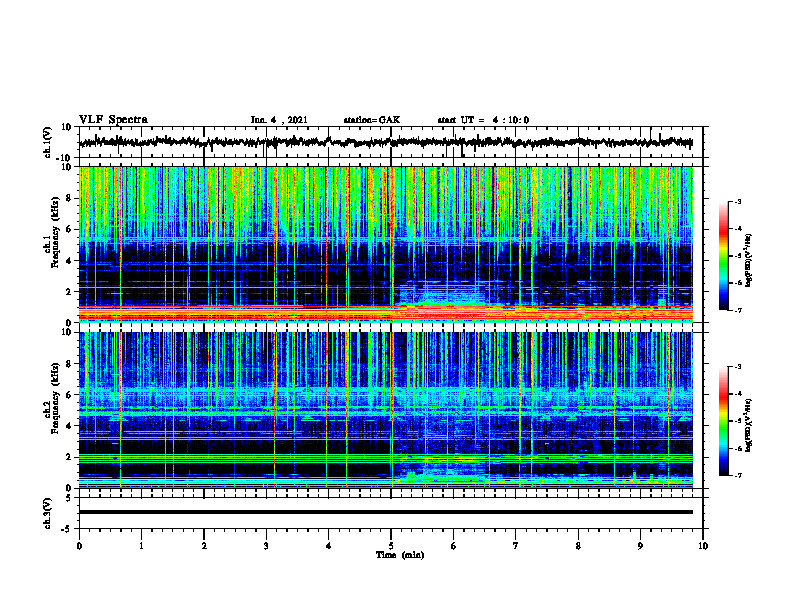Screen dimensions: 792x612
Task: Click the ch.1 voltage waveform trace panel
Action: tap(391, 142)
